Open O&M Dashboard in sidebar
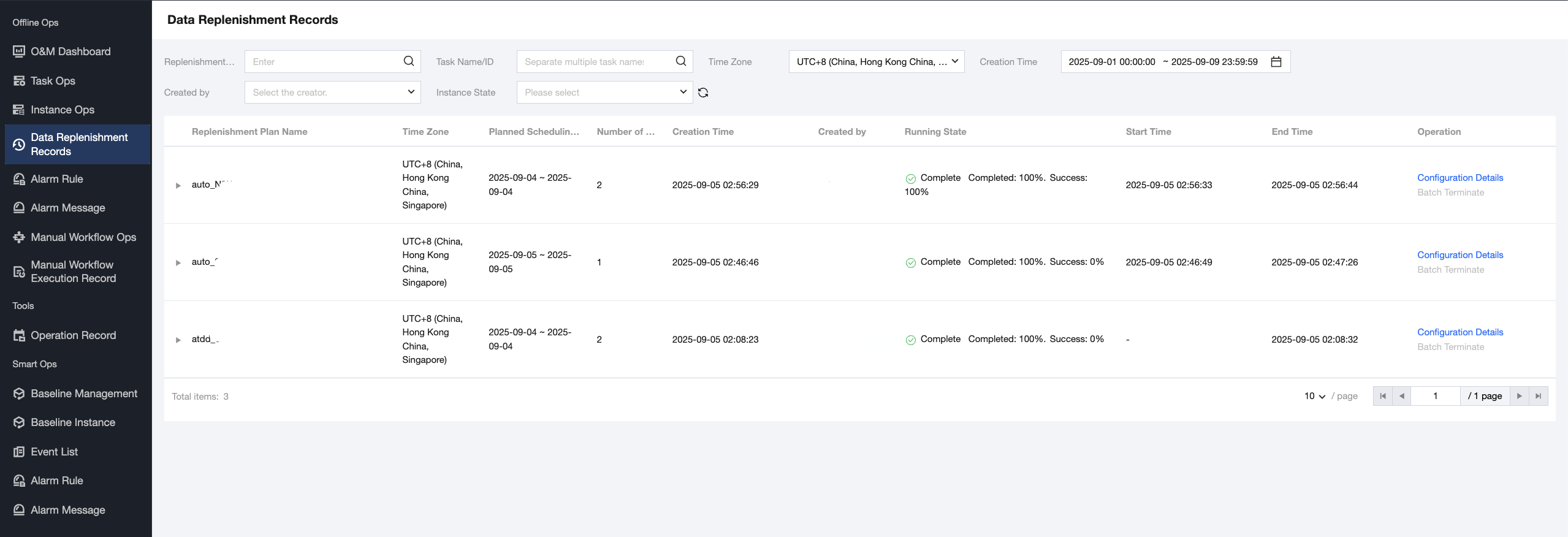Image resolution: width=1568 pixels, height=537 pixels. (x=70, y=51)
